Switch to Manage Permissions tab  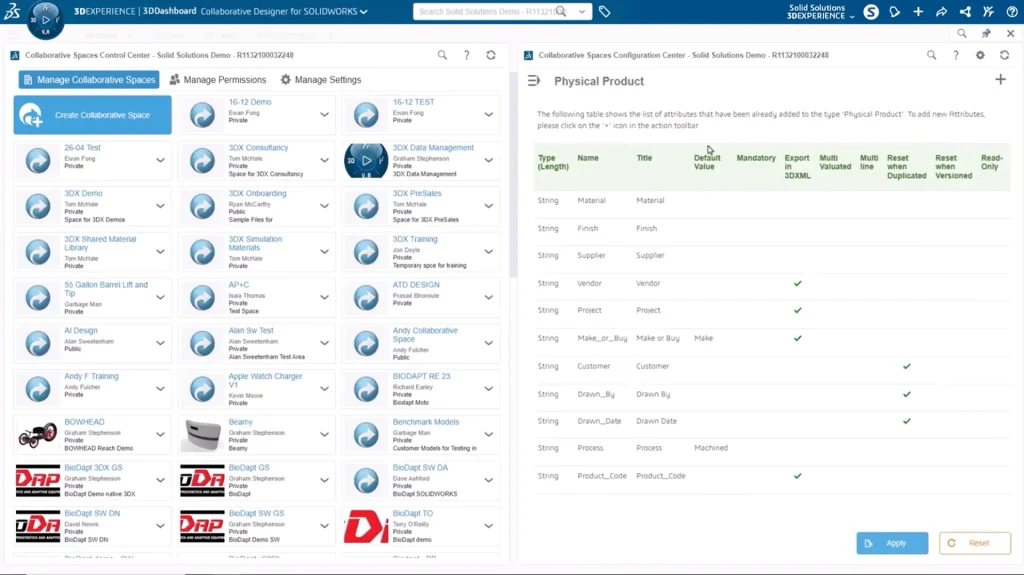tap(218, 80)
